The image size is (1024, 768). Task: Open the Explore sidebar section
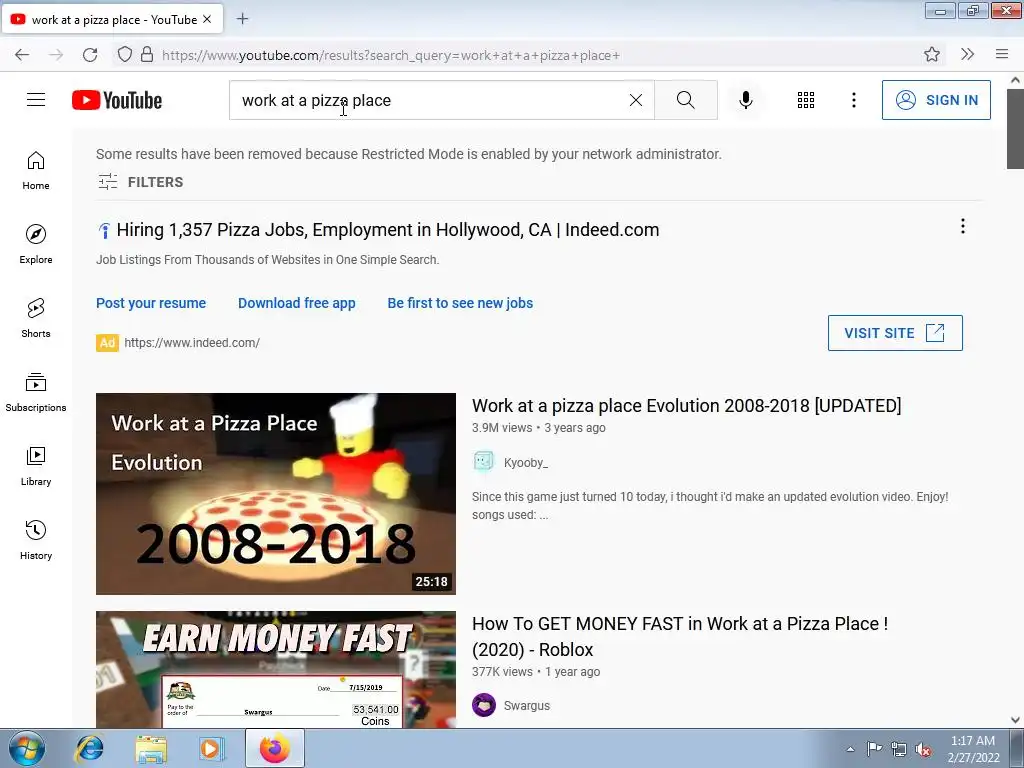tap(36, 244)
